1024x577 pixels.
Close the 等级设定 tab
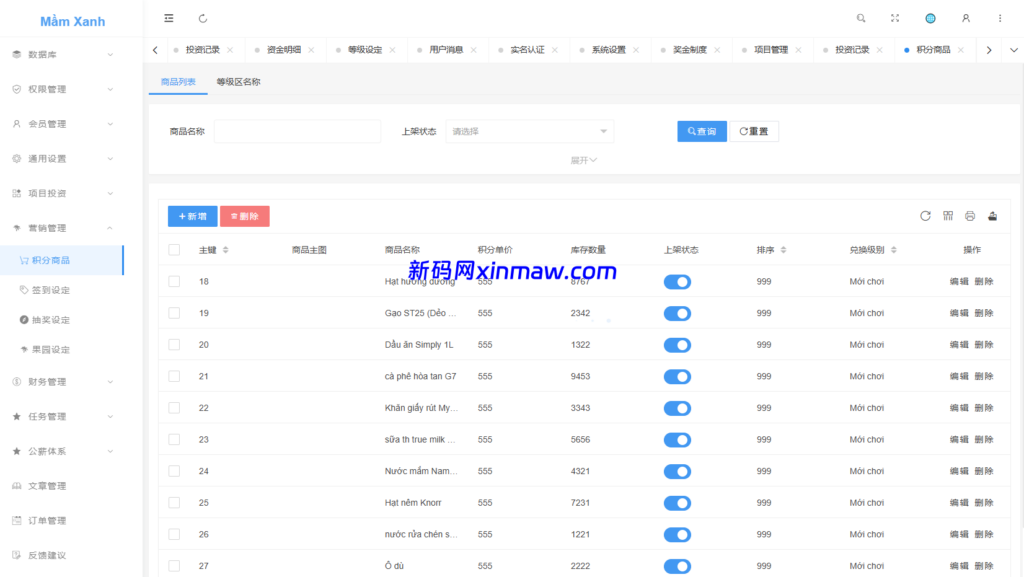click(392, 50)
